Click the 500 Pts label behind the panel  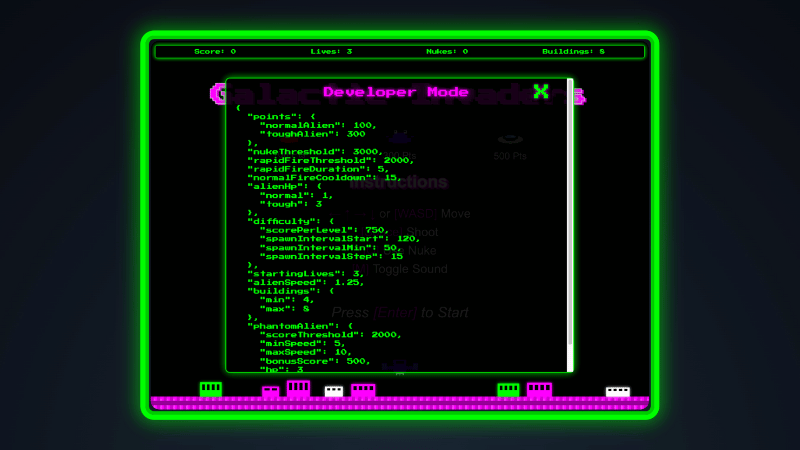click(510, 156)
